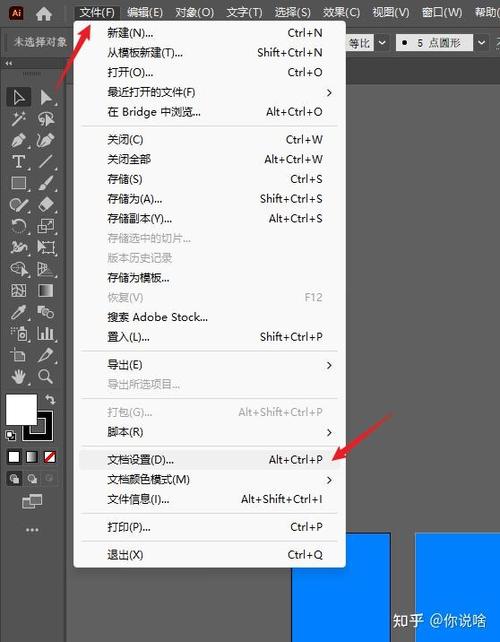Select the Width/Warp tool
The image size is (500, 642).
[18, 247]
